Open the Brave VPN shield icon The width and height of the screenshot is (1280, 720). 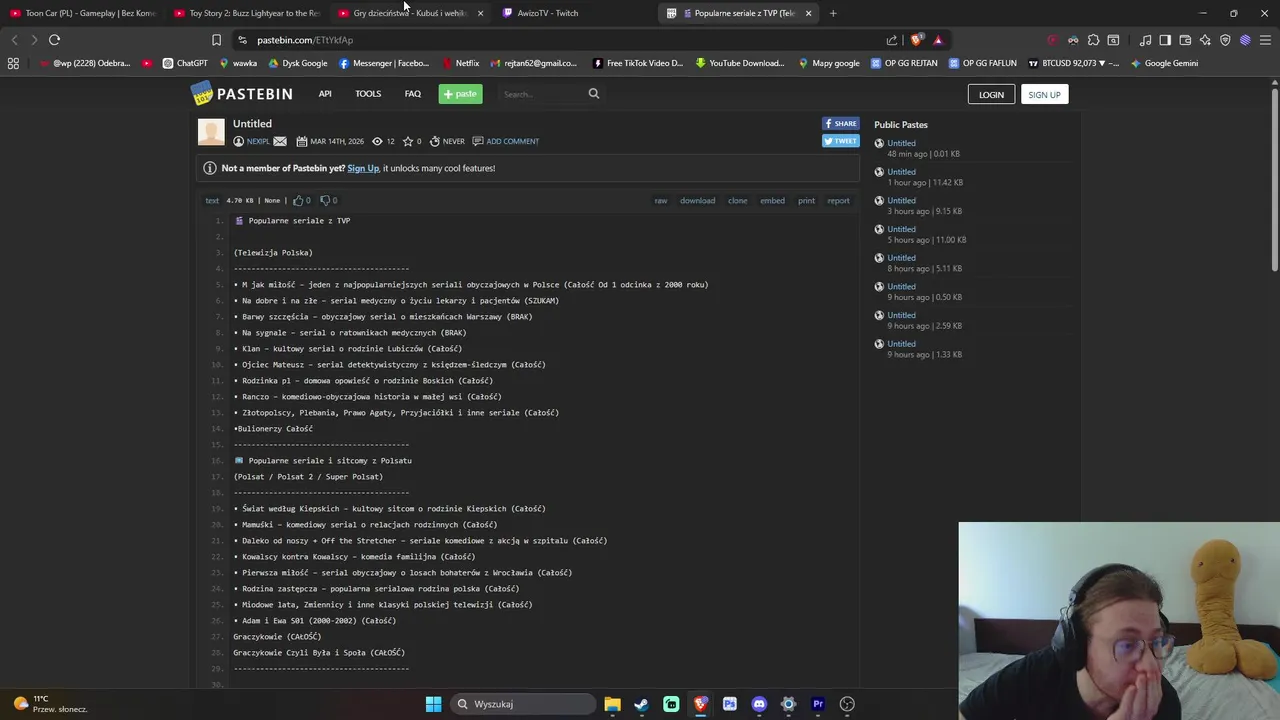[1225, 40]
